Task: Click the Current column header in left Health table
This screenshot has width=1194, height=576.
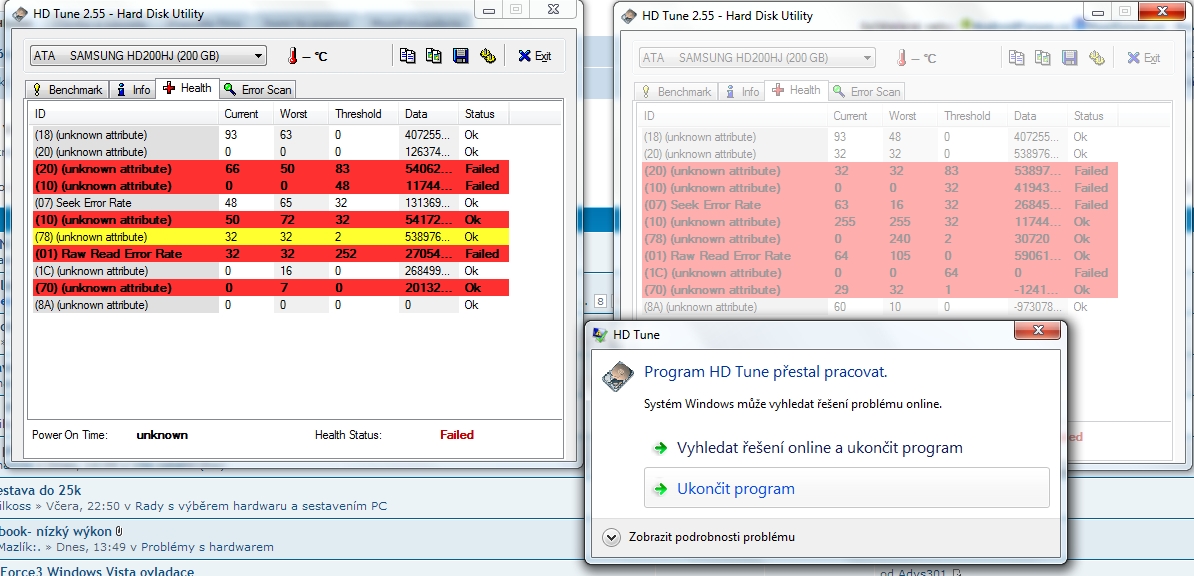Action: 246,114
